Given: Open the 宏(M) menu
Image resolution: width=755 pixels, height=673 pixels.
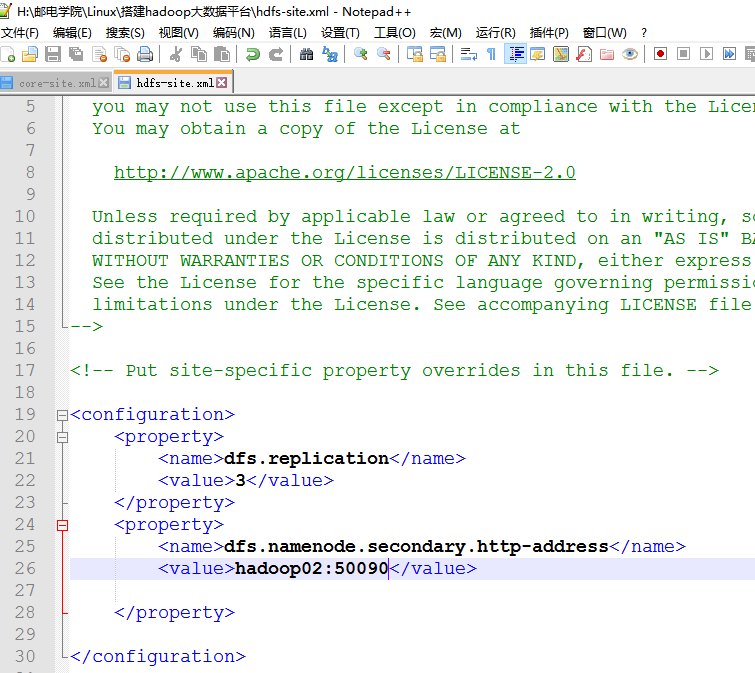Looking at the screenshot, I should click(x=445, y=33).
